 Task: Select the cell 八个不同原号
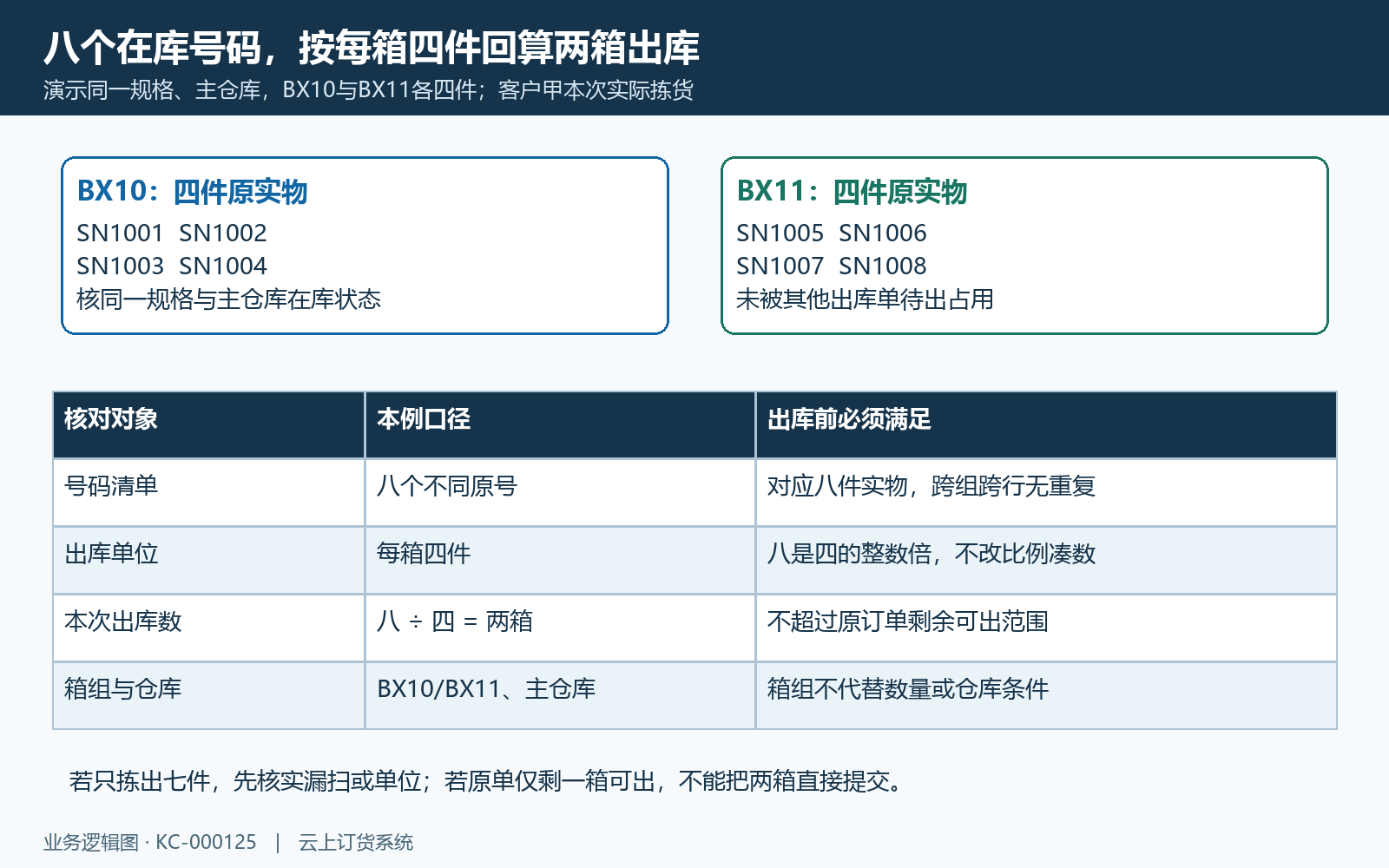pyautogui.click(x=560, y=492)
